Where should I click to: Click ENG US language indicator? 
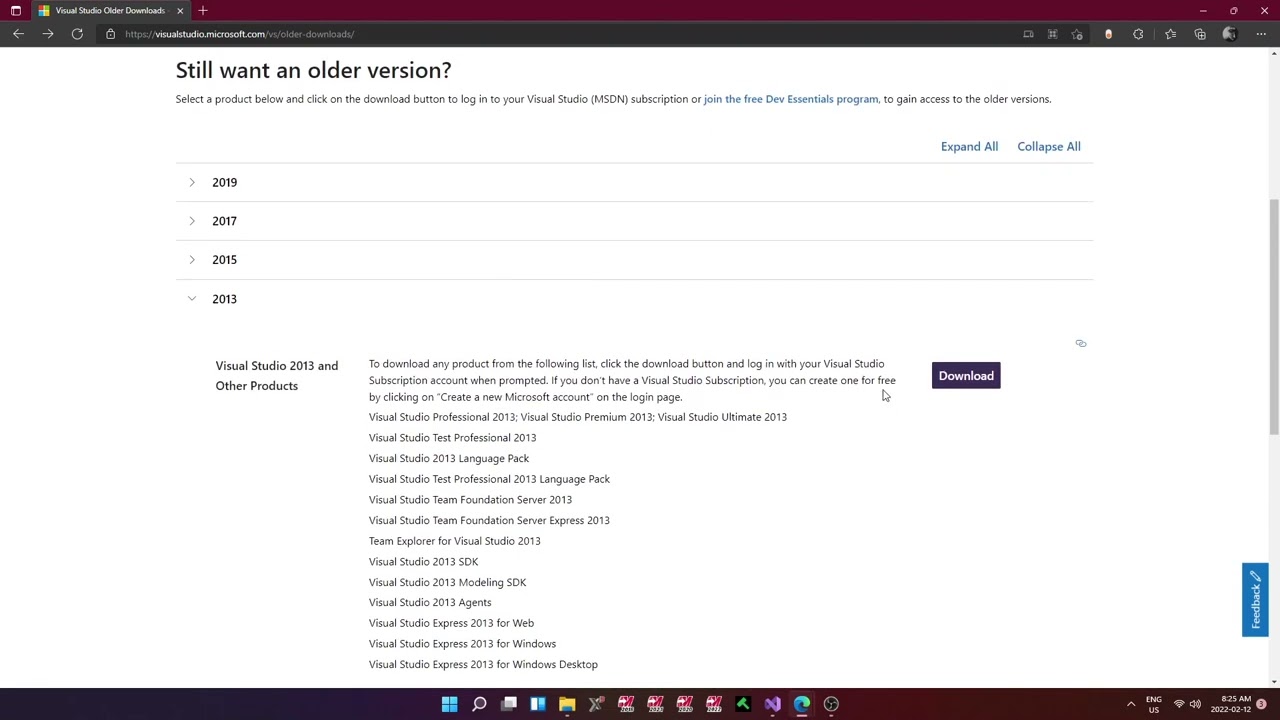[x=1154, y=704]
